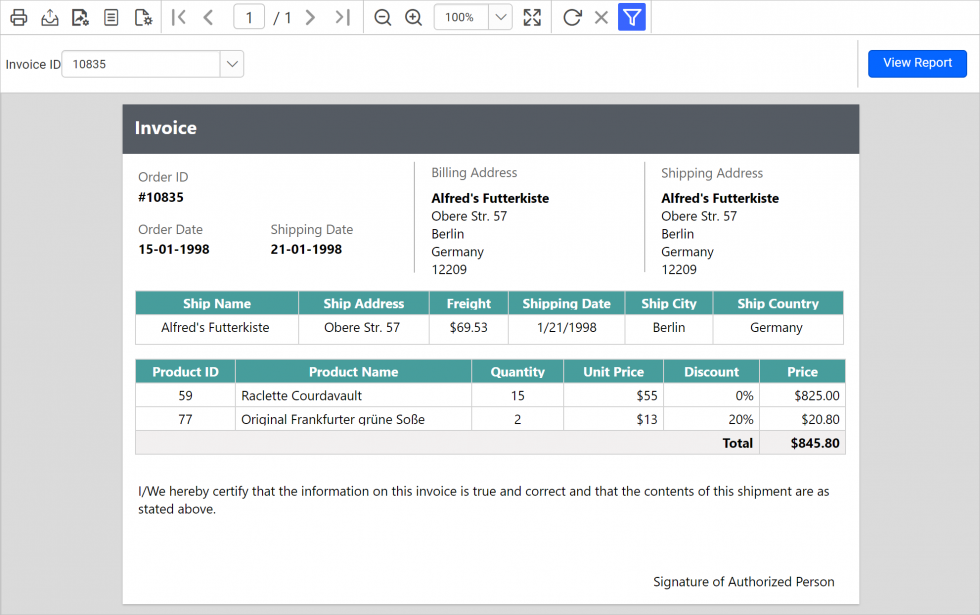Refresh the report
The image size is (980, 615).
(572, 18)
